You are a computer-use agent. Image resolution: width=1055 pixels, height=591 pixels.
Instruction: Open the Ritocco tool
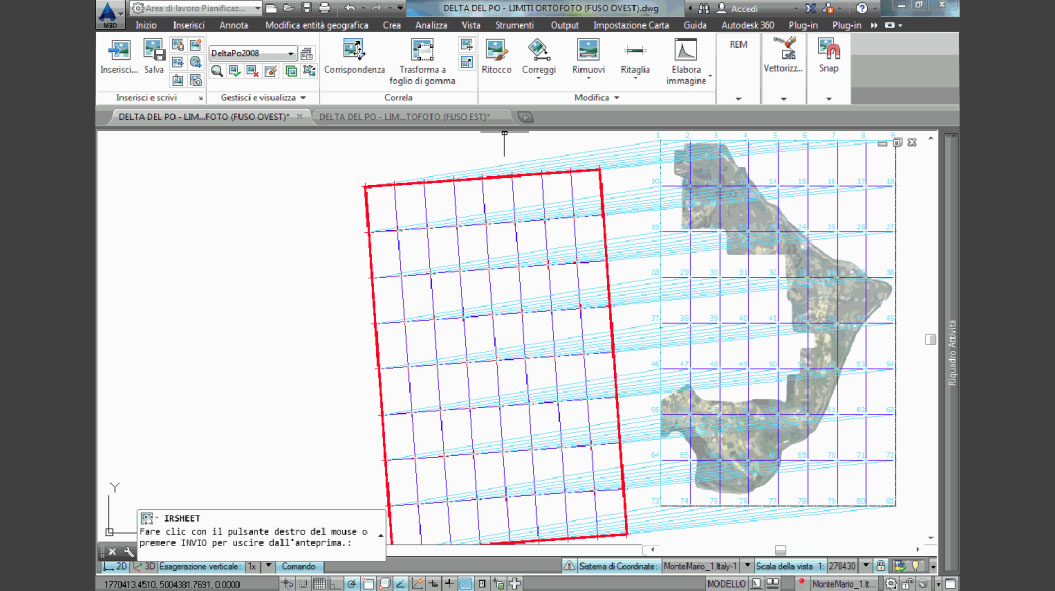(x=497, y=57)
